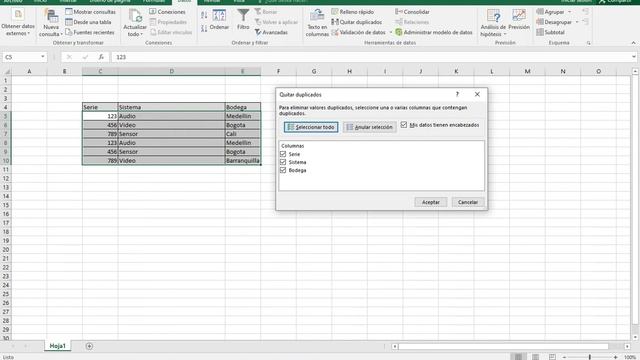The image size is (640, 360).
Task: Toggle Mis datos tienen encabezados checkbox
Action: point(404,124)
